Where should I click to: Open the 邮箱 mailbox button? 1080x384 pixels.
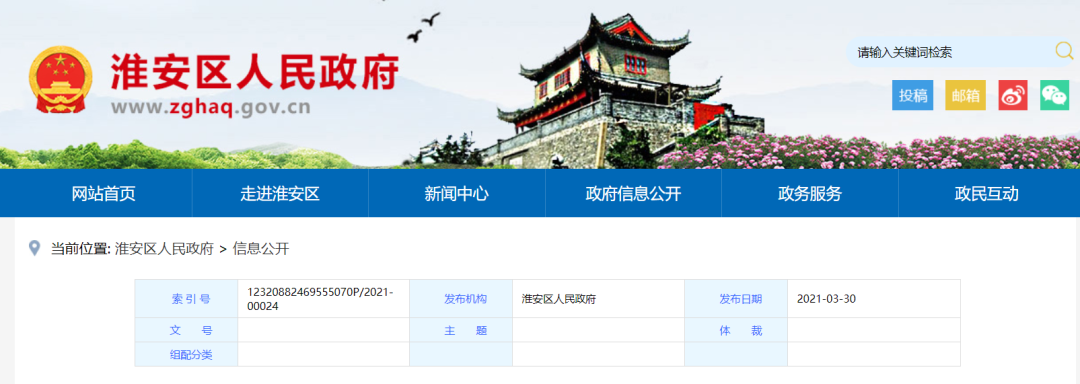tap(965, 96)
